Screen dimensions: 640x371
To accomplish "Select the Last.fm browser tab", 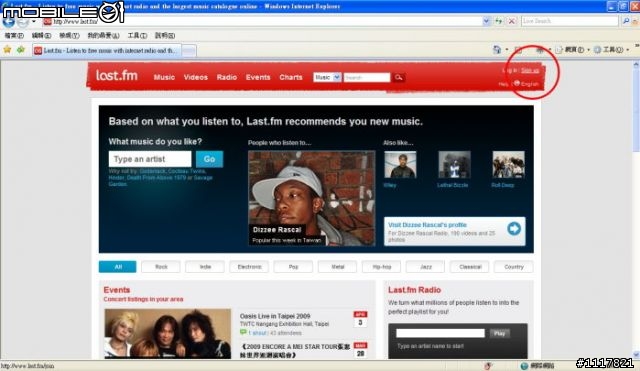I will (x=106, y=51).
